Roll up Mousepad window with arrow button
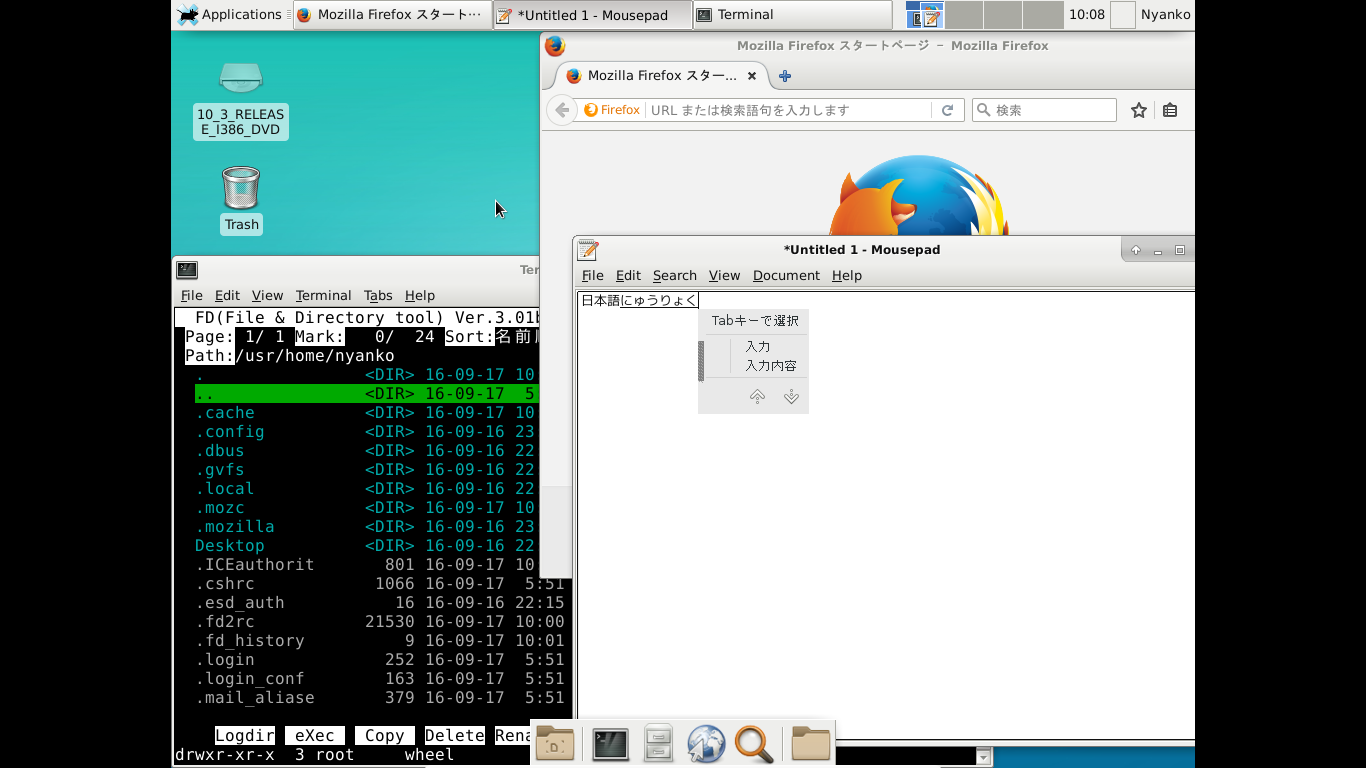 pos(1136,250)
